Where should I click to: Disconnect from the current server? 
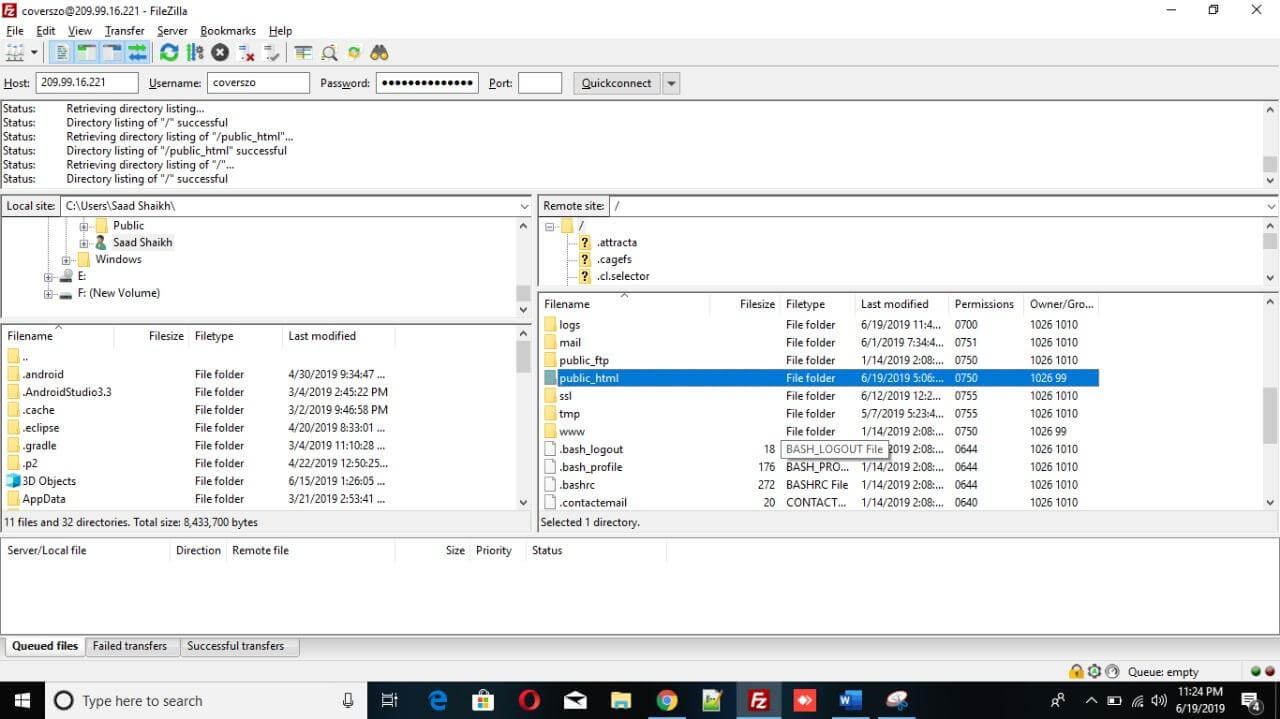coord(246,52)
